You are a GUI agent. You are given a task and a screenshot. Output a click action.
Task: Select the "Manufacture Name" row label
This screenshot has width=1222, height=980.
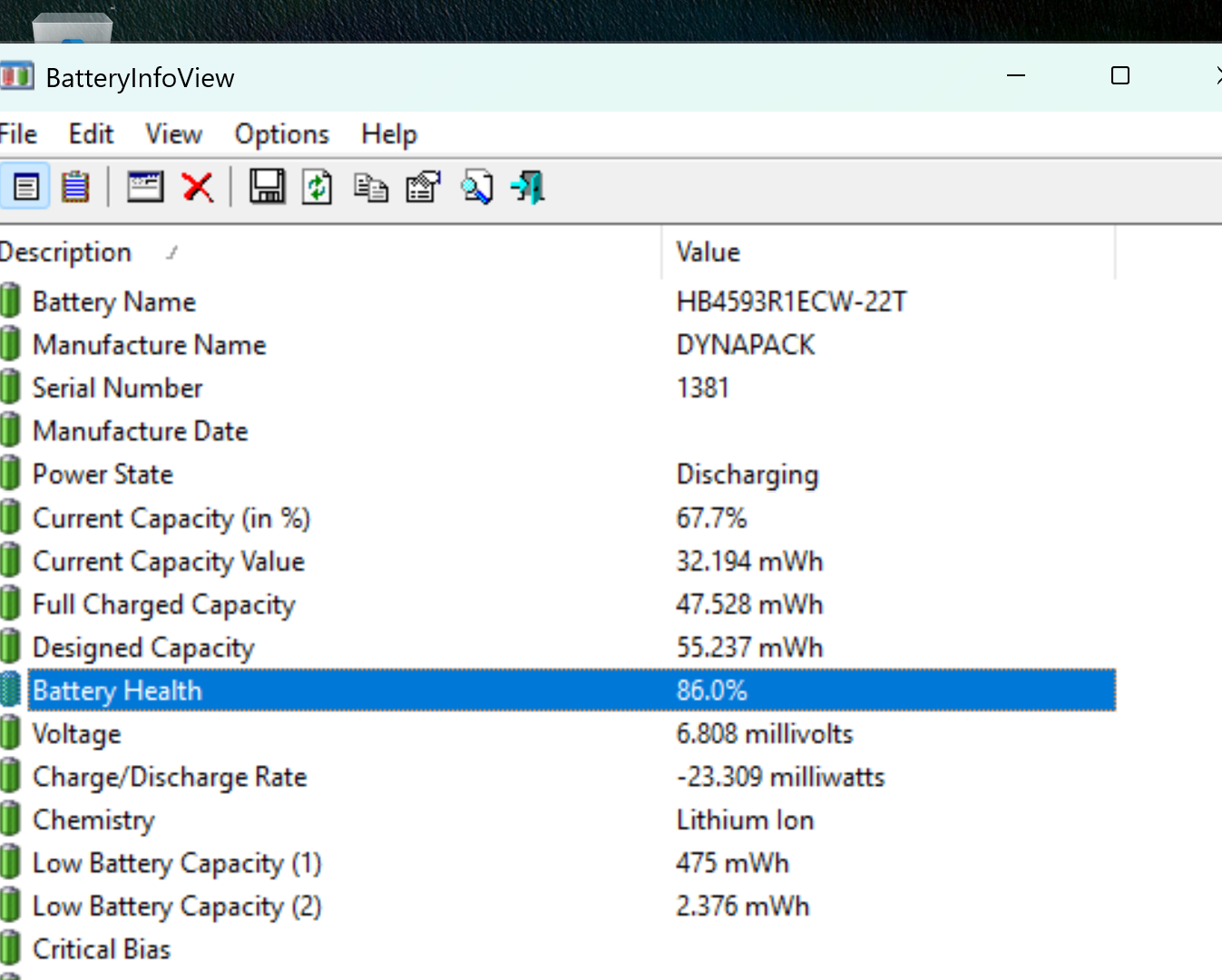[x=150, y=345]
